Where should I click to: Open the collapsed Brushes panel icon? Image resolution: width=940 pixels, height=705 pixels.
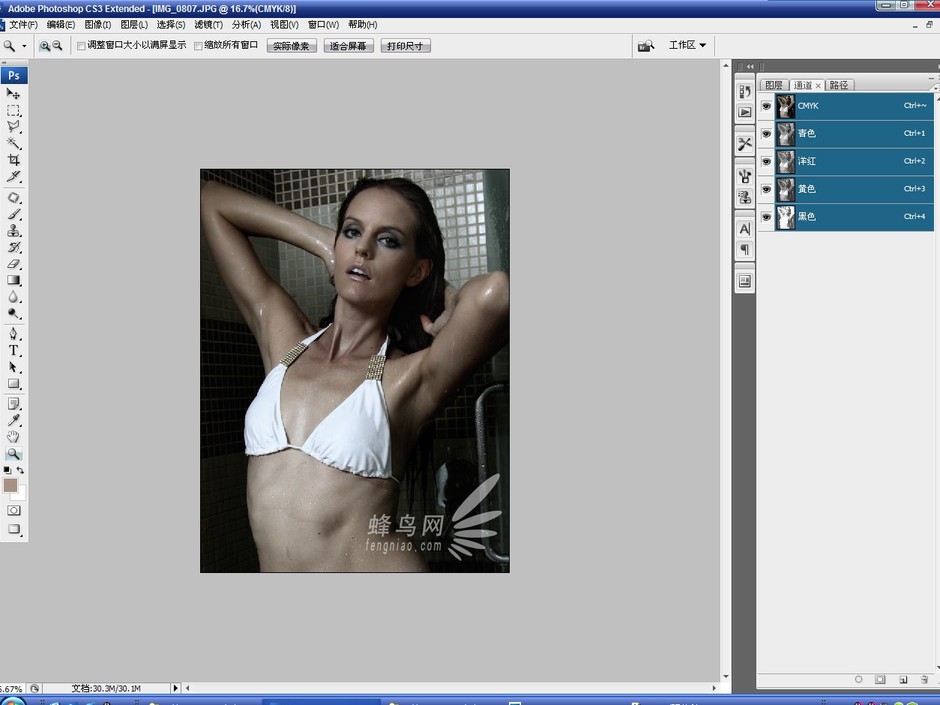(x=745, y=176)
